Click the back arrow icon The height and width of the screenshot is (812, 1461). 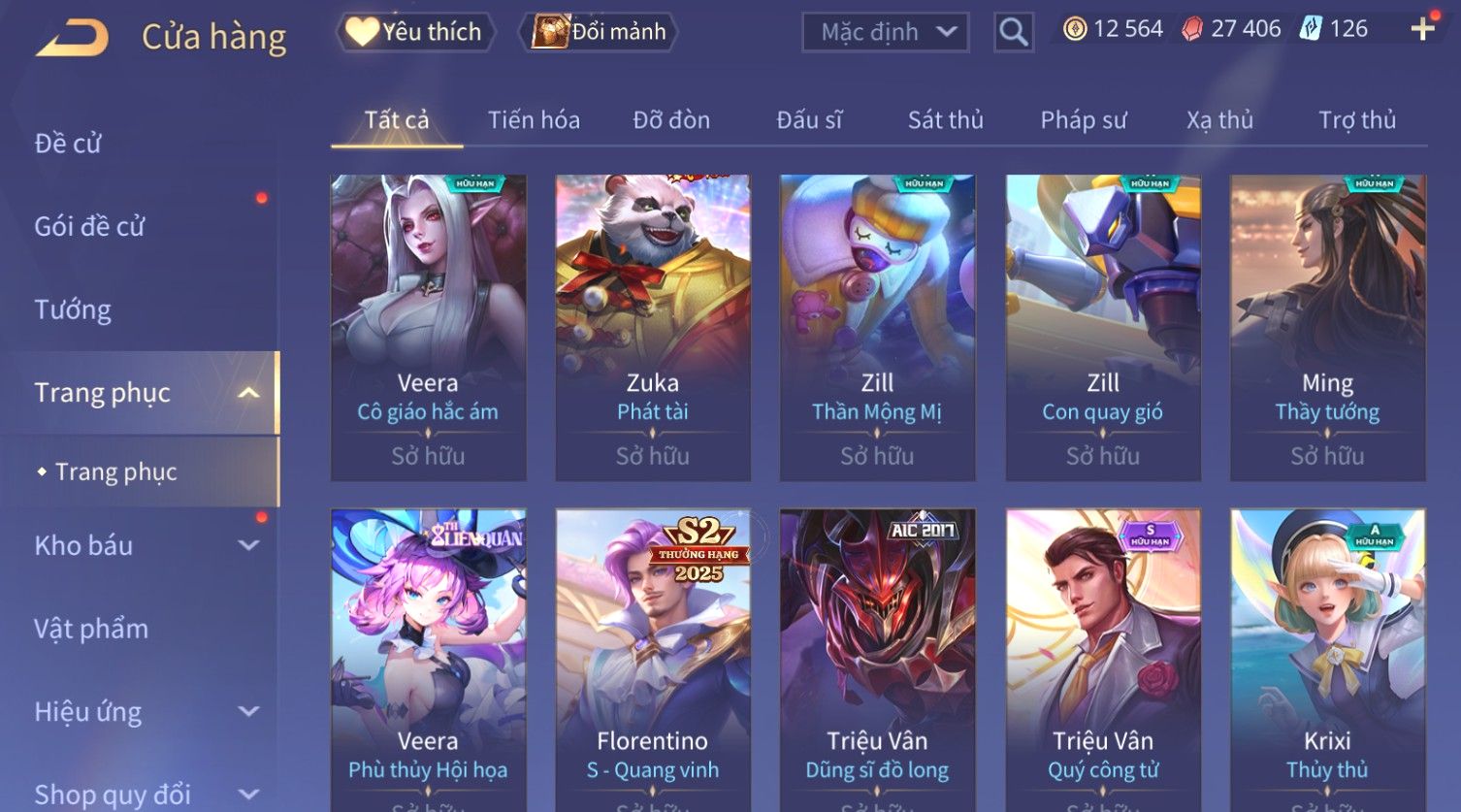pyautogui.click(x=73, y=38)
